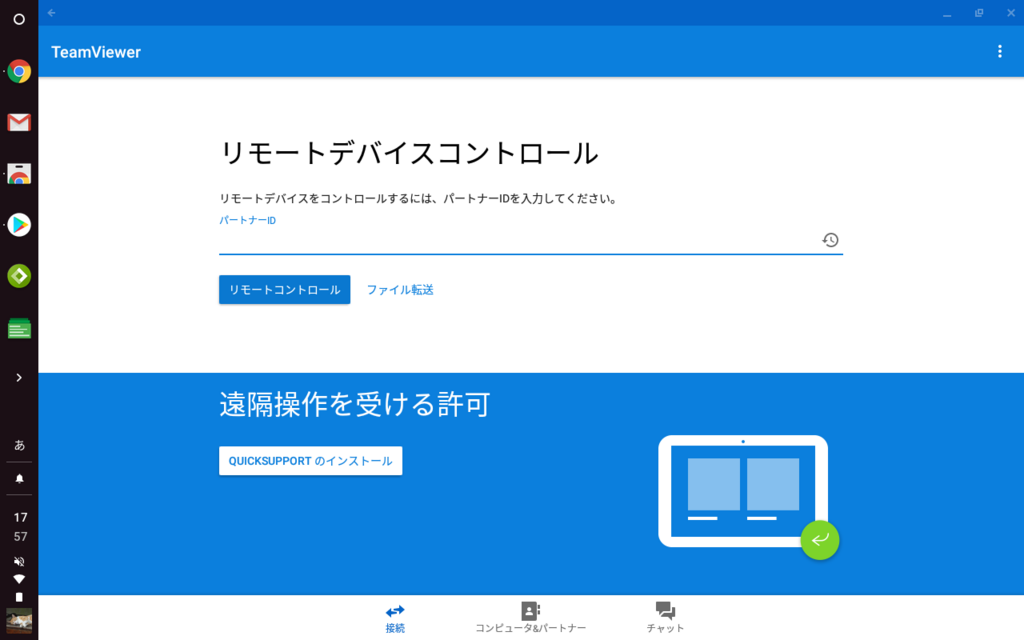Click the back arrow in the title bar

52,12
